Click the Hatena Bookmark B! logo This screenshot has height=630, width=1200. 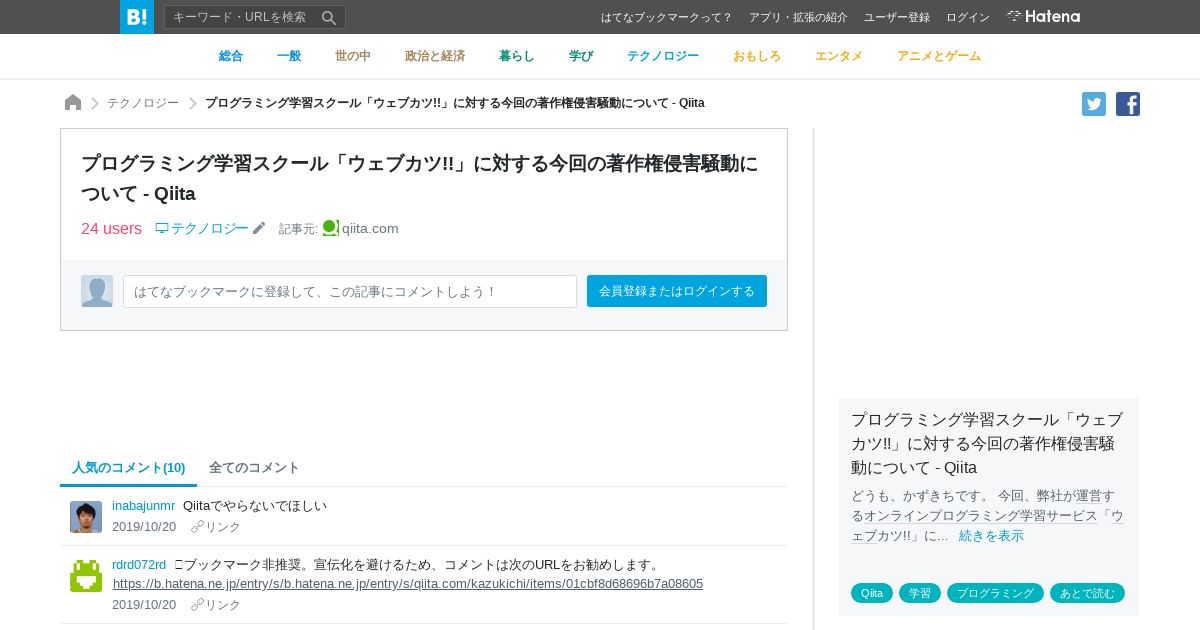pos(137,17)
